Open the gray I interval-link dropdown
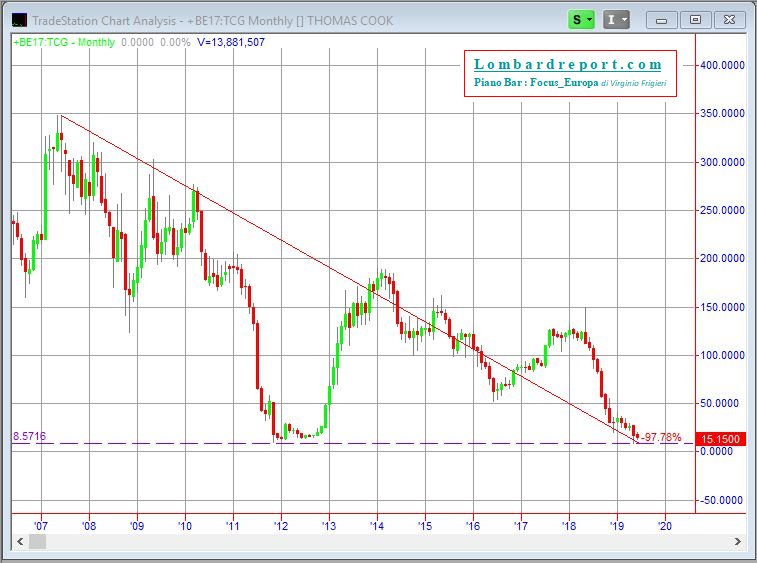This screenshot has height=563, width=757. (x=616, y=20)
